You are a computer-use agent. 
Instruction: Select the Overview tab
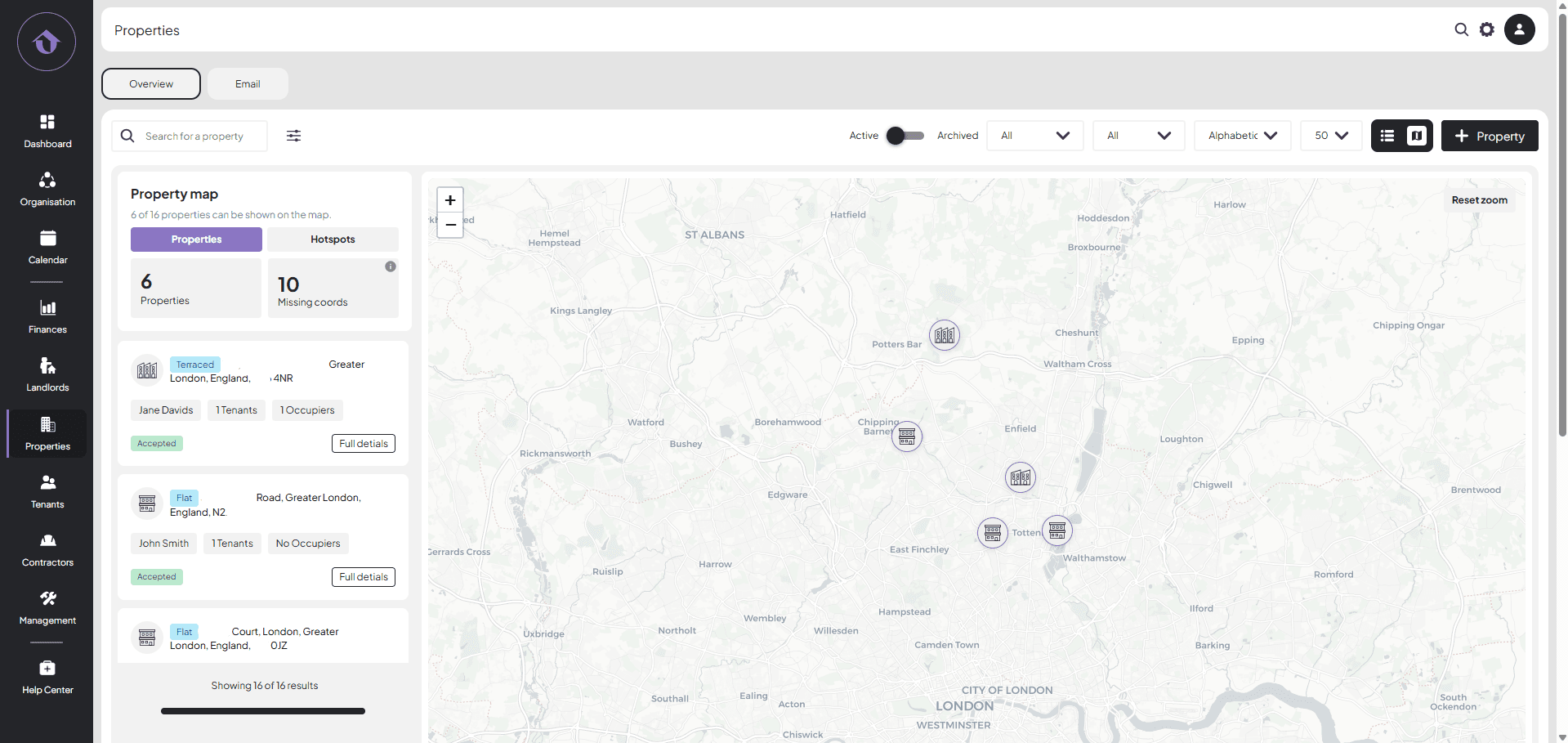(x=150, y=83)
